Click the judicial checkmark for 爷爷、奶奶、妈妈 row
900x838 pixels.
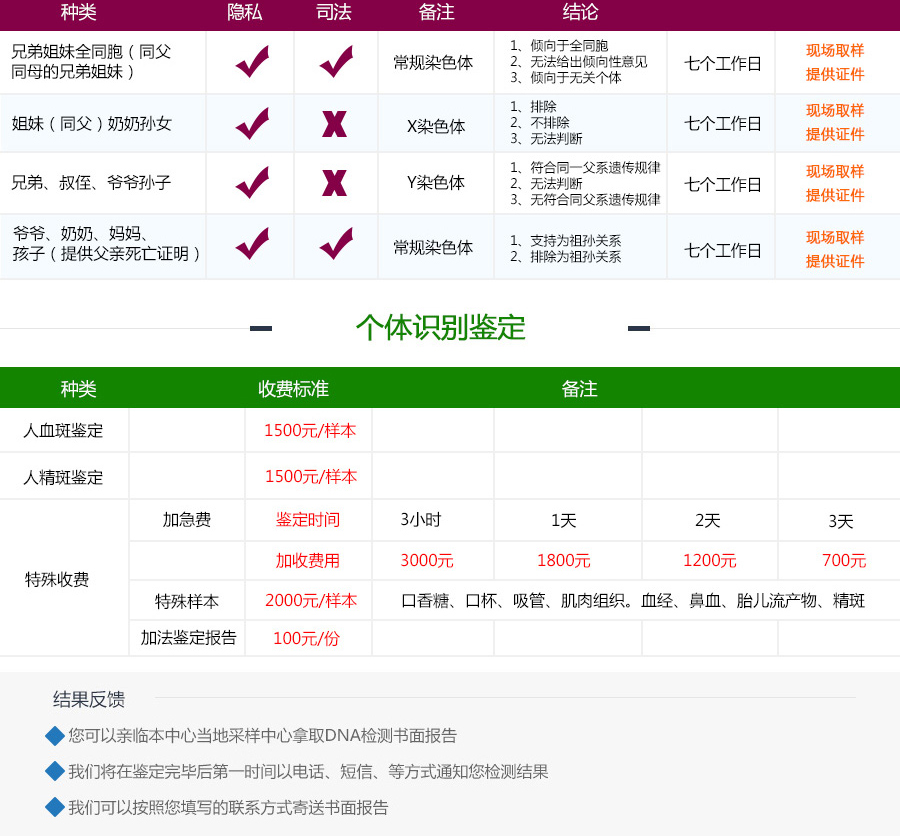336,243
